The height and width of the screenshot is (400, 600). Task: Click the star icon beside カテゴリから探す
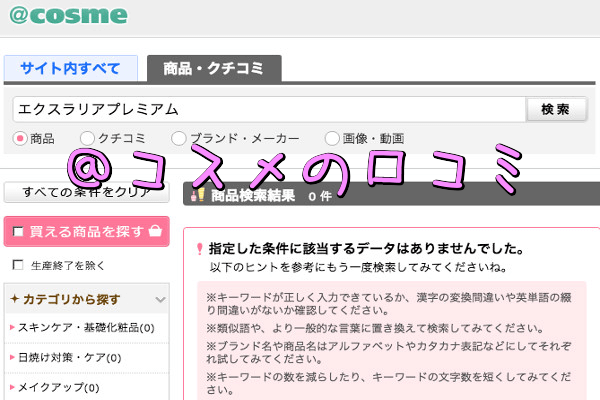pos(15,299)
